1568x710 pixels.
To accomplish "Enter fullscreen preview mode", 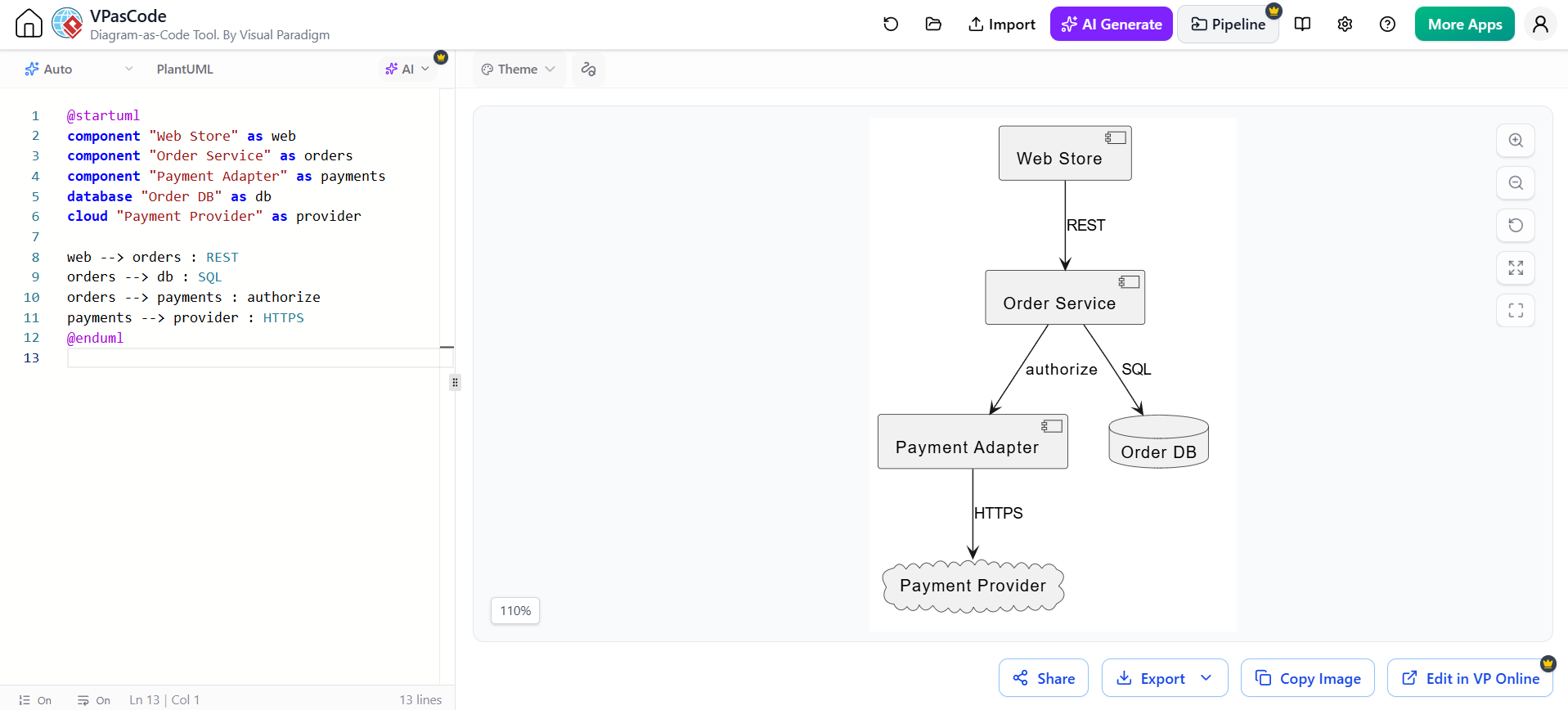I will [x=1516, y=310].
